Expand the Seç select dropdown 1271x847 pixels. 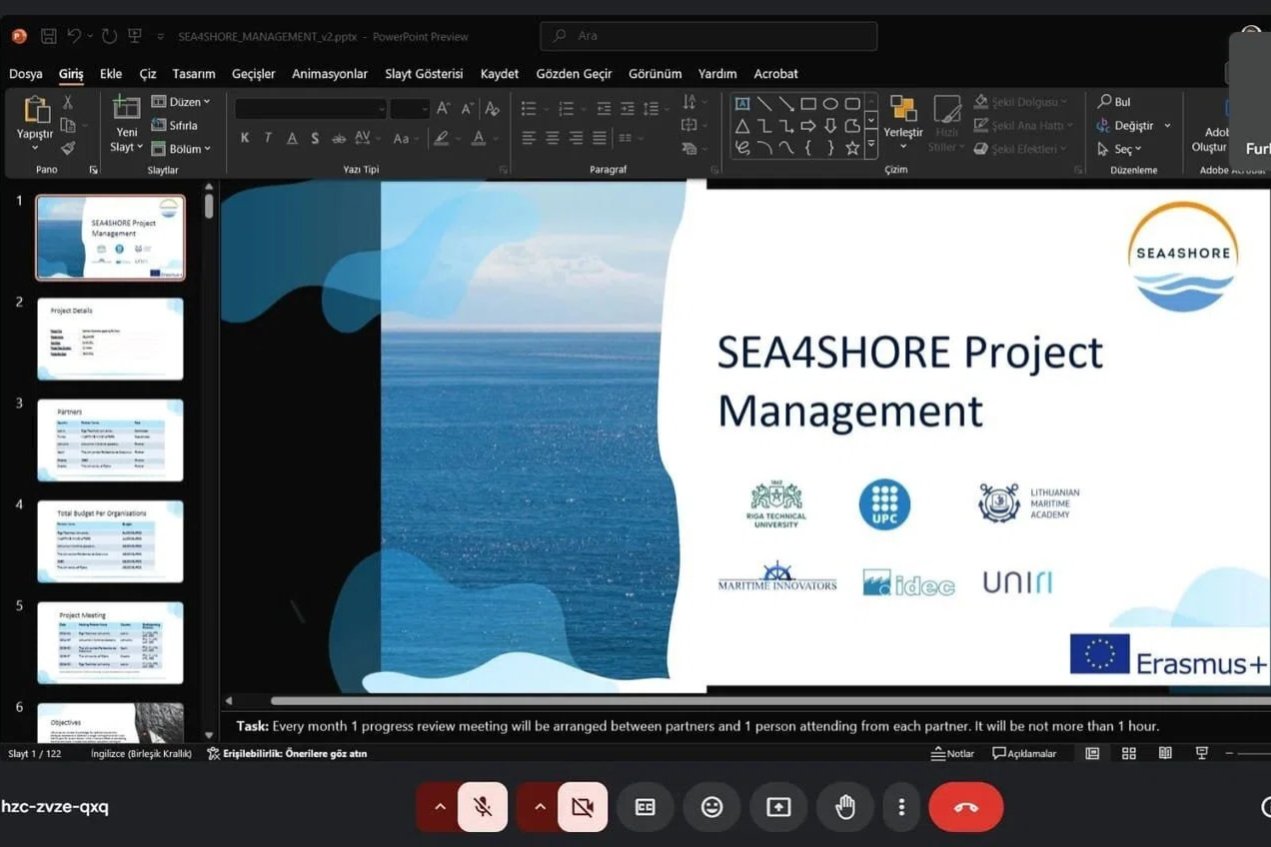coord(1121,149)
